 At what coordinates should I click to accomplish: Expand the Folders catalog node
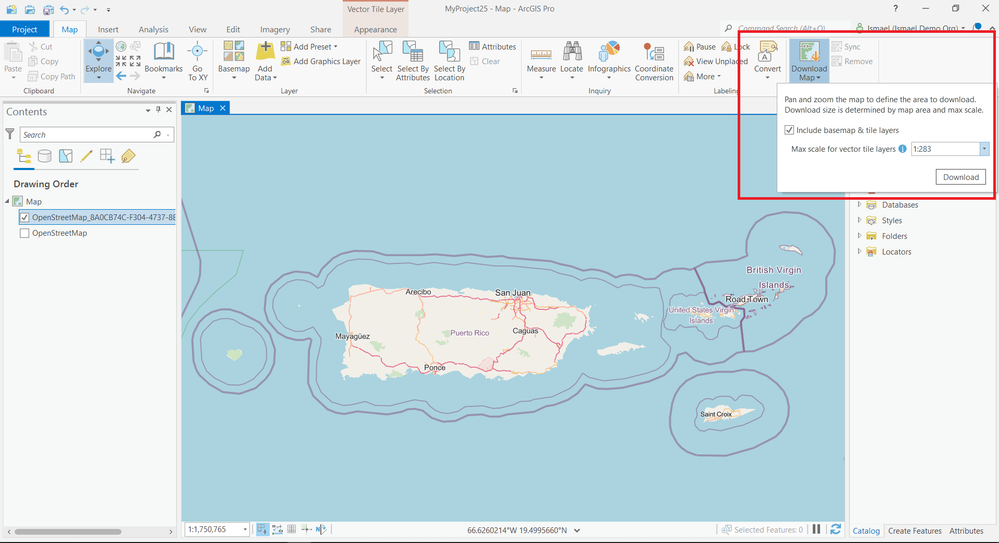[x=859, y=236]
